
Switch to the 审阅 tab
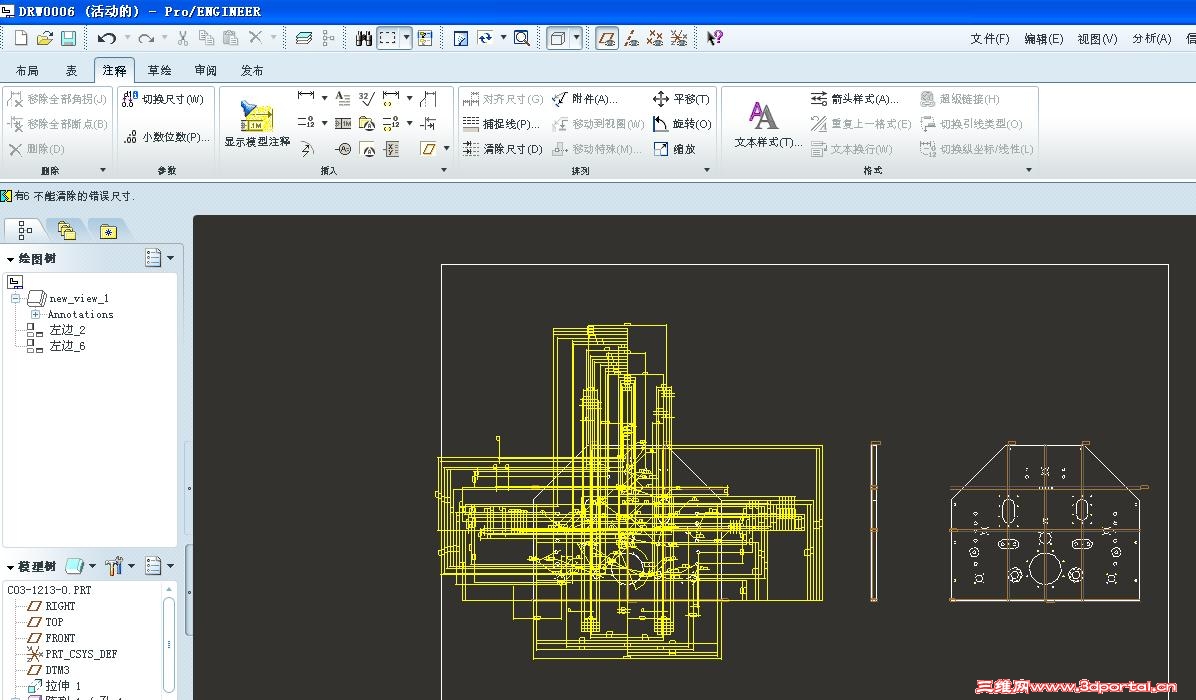[x=205, y=70]
